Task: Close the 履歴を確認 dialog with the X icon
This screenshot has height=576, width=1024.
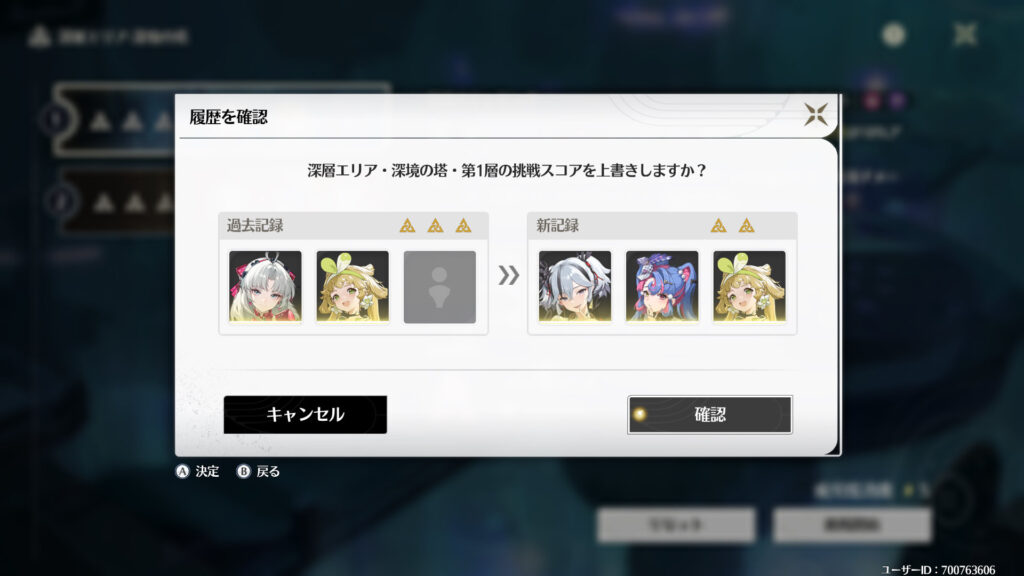Action: click(x=816, y=114)
